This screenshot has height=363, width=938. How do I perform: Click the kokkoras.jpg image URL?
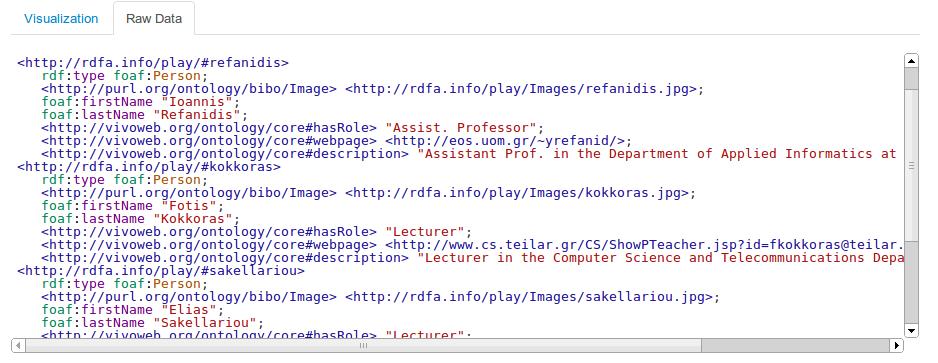click(x=517, y=193)
